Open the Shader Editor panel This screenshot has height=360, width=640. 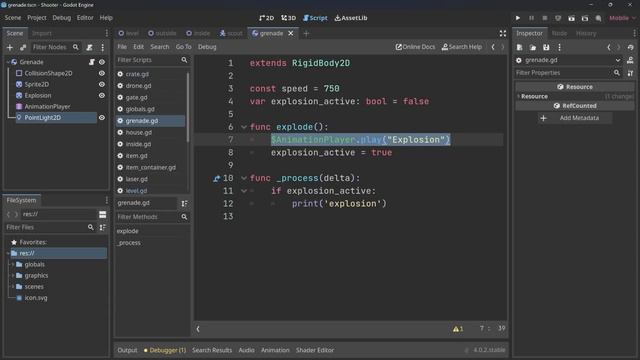pyautogui.click(x=315, y=350)
